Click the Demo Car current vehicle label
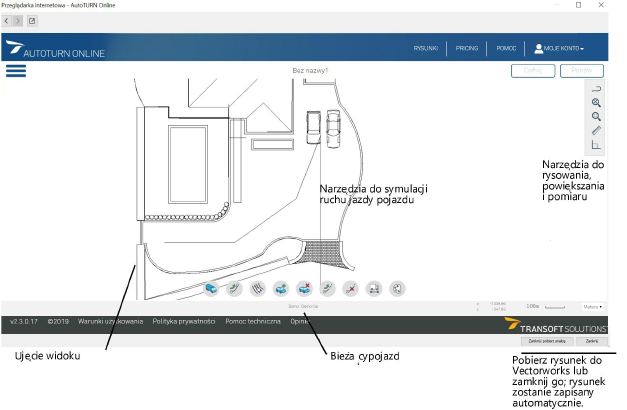 (304, 306)
